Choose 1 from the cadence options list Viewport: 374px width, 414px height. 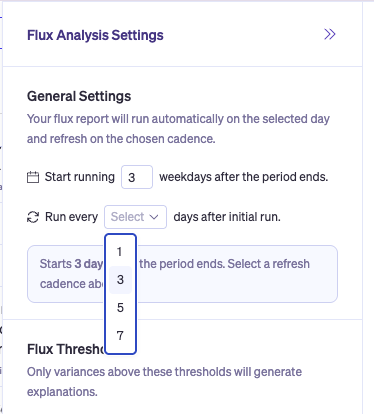click(120, 252)
